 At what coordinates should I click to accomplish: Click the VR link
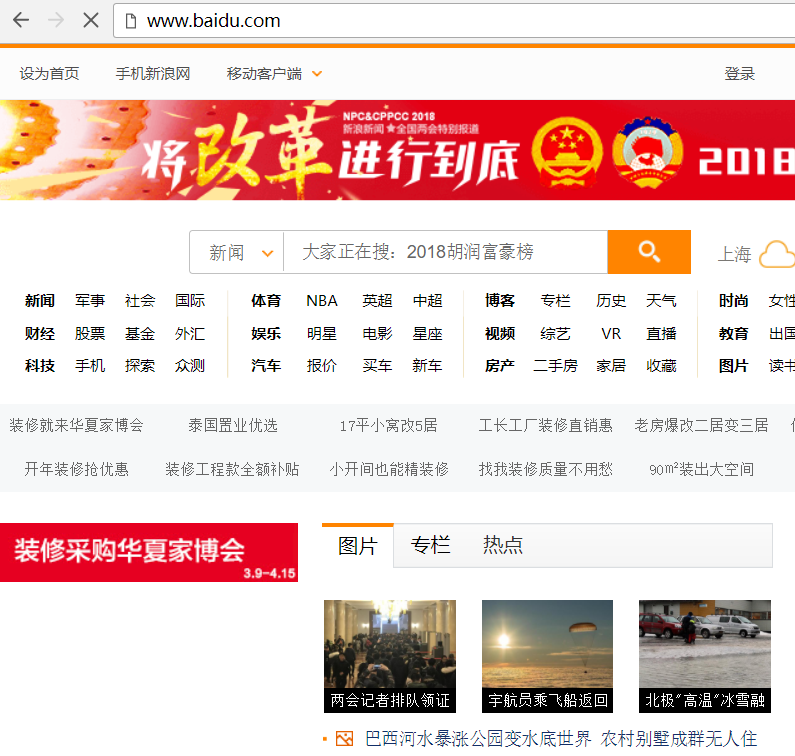click(x=611, y=334)
